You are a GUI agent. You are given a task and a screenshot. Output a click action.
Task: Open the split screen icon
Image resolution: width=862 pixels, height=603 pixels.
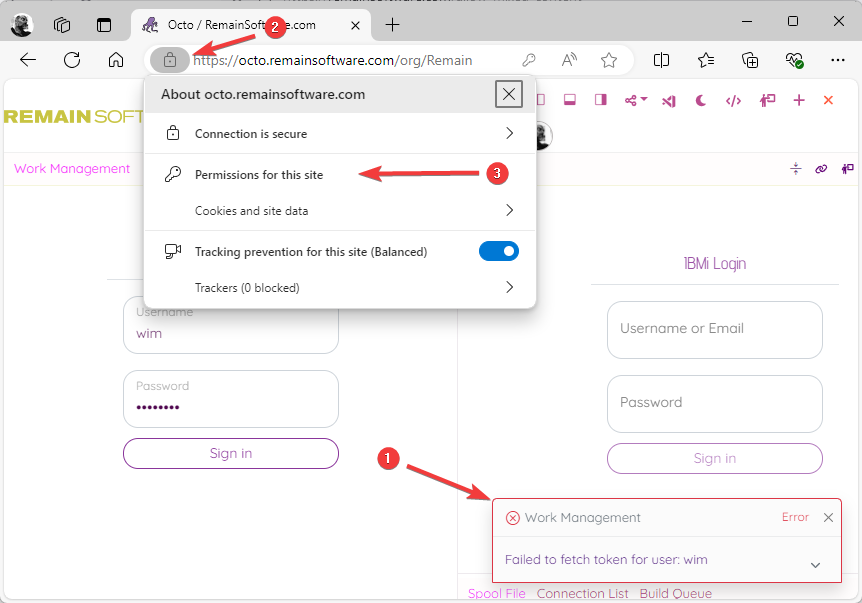tap(661, 60)
